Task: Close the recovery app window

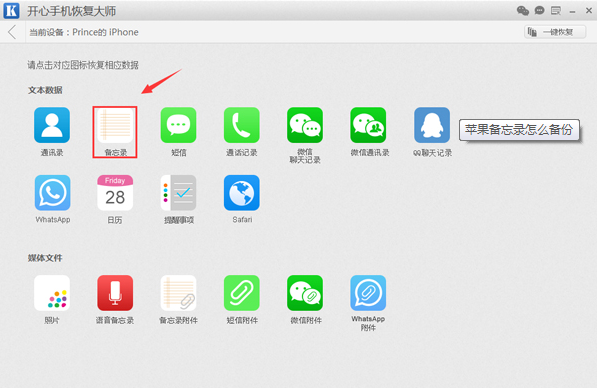Action: click(589, 11)
